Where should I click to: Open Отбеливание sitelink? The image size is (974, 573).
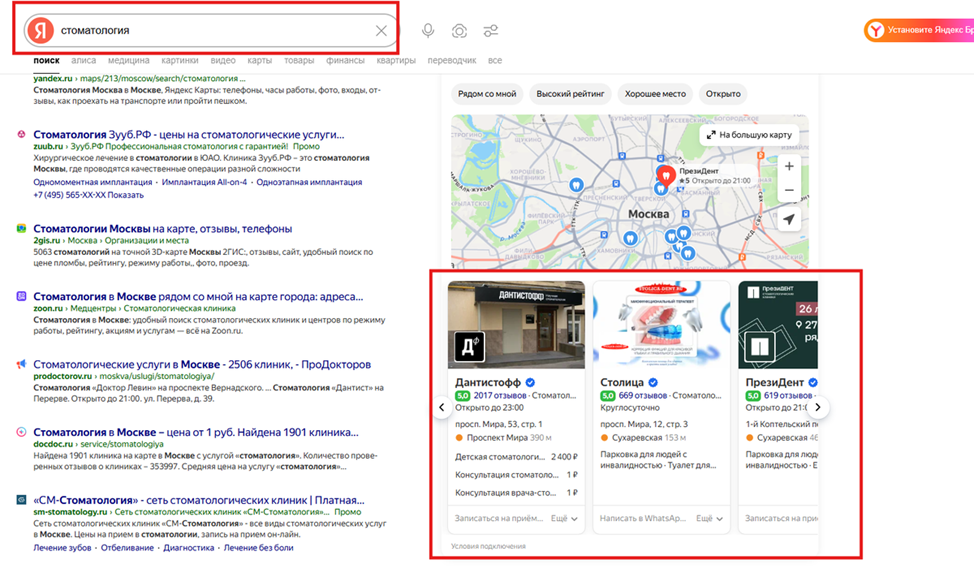click(x=127, y=548)
